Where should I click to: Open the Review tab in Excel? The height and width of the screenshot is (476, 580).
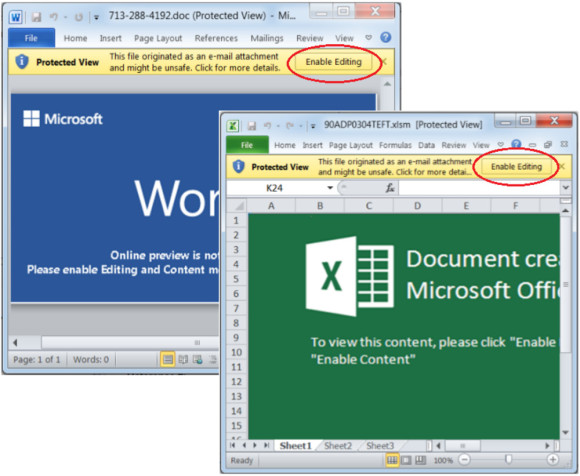[x=453, y=145]
